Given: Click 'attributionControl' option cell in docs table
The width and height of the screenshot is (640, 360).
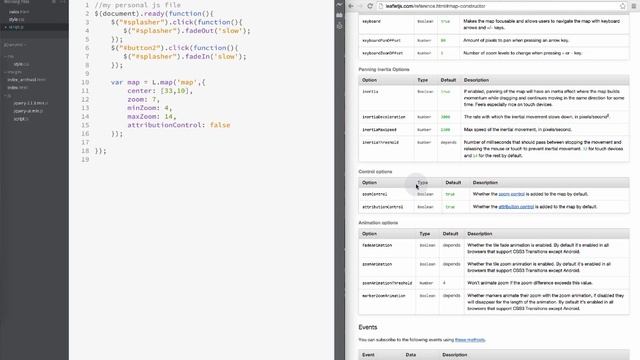Looking at the screenshot, I should tap(382, 207).
